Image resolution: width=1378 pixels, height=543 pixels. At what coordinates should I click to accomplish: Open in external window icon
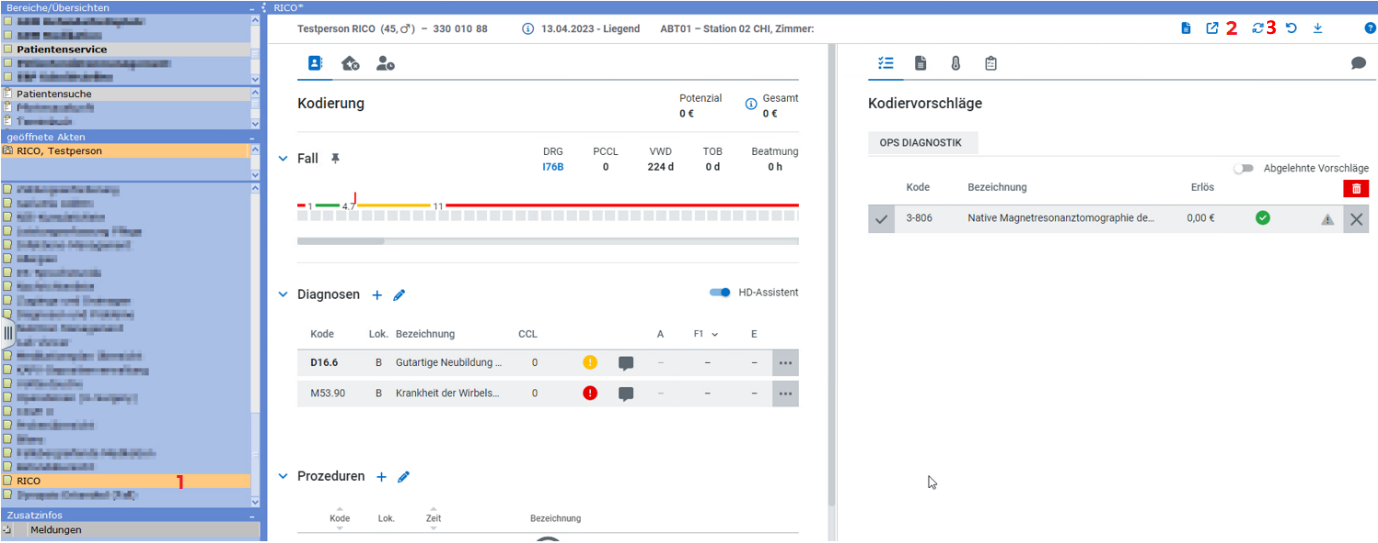(1212, 28)
